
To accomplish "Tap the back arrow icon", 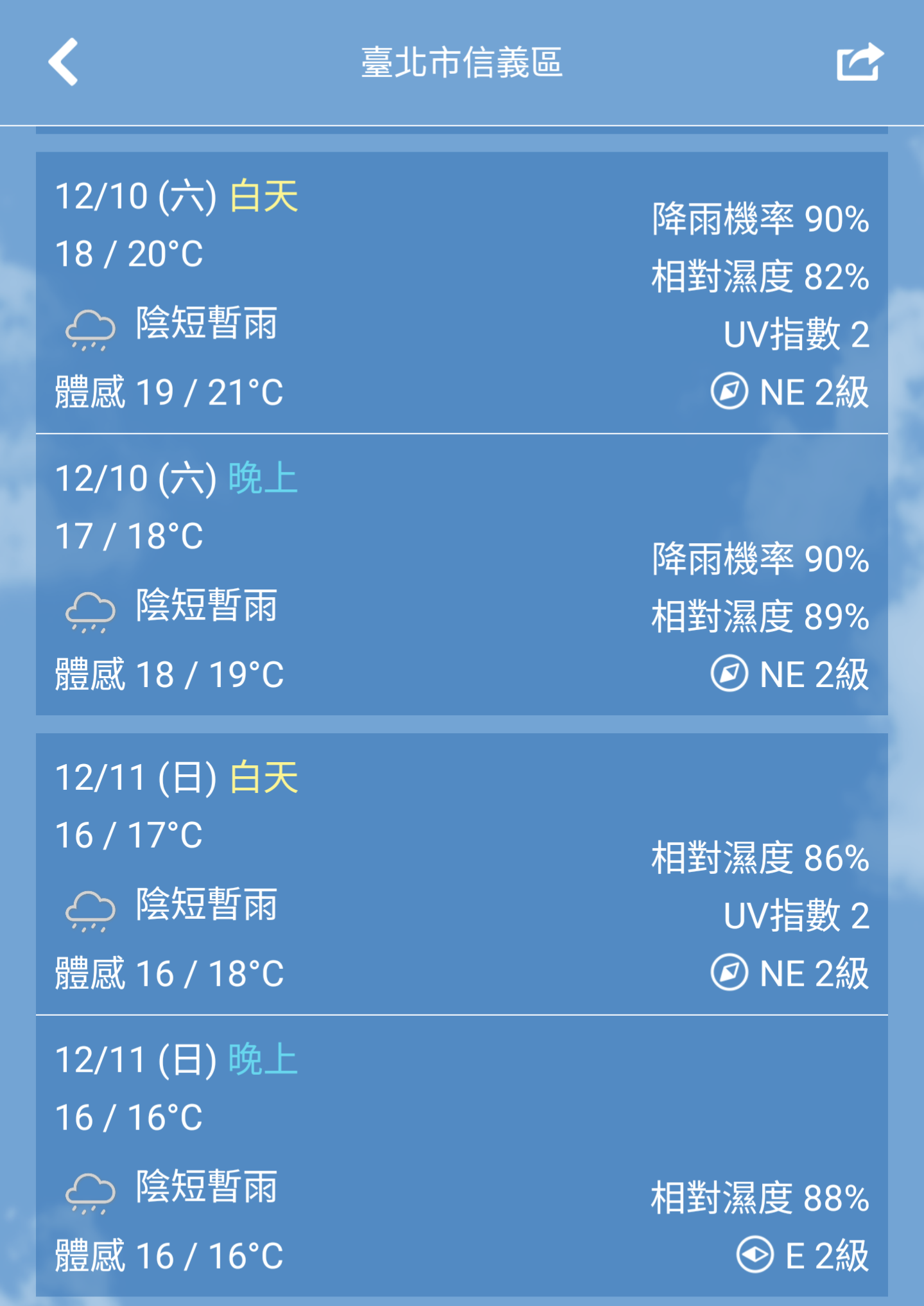I will (x=64, y=62).
